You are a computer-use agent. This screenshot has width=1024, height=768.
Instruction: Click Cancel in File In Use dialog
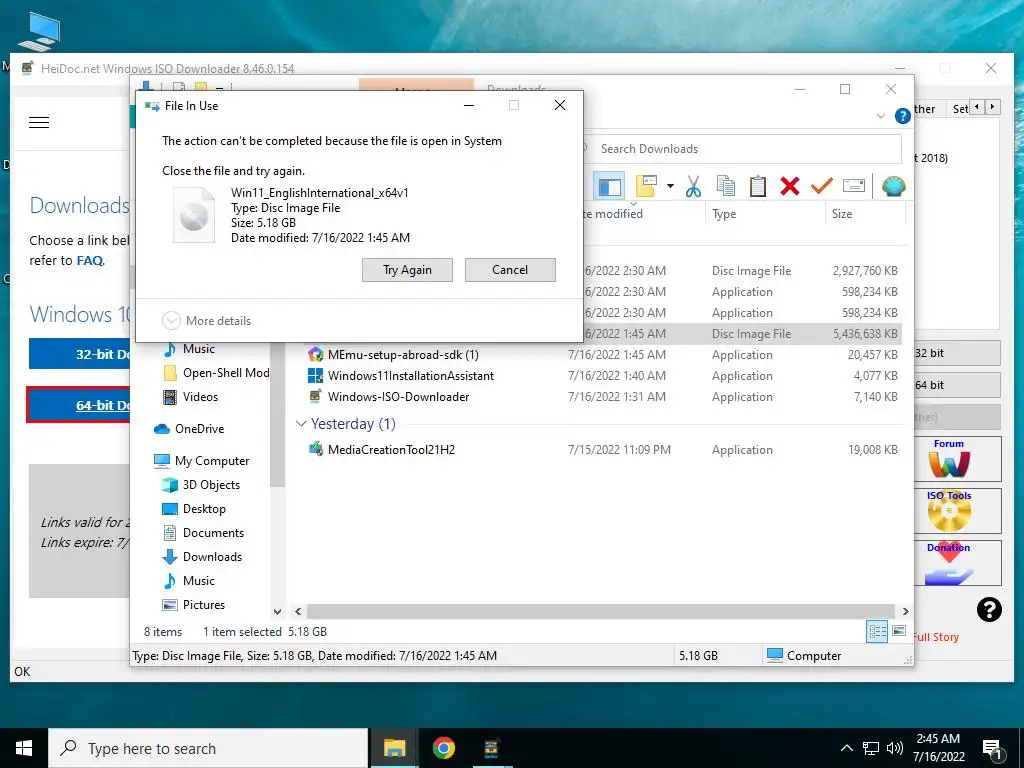click(510, 270)
